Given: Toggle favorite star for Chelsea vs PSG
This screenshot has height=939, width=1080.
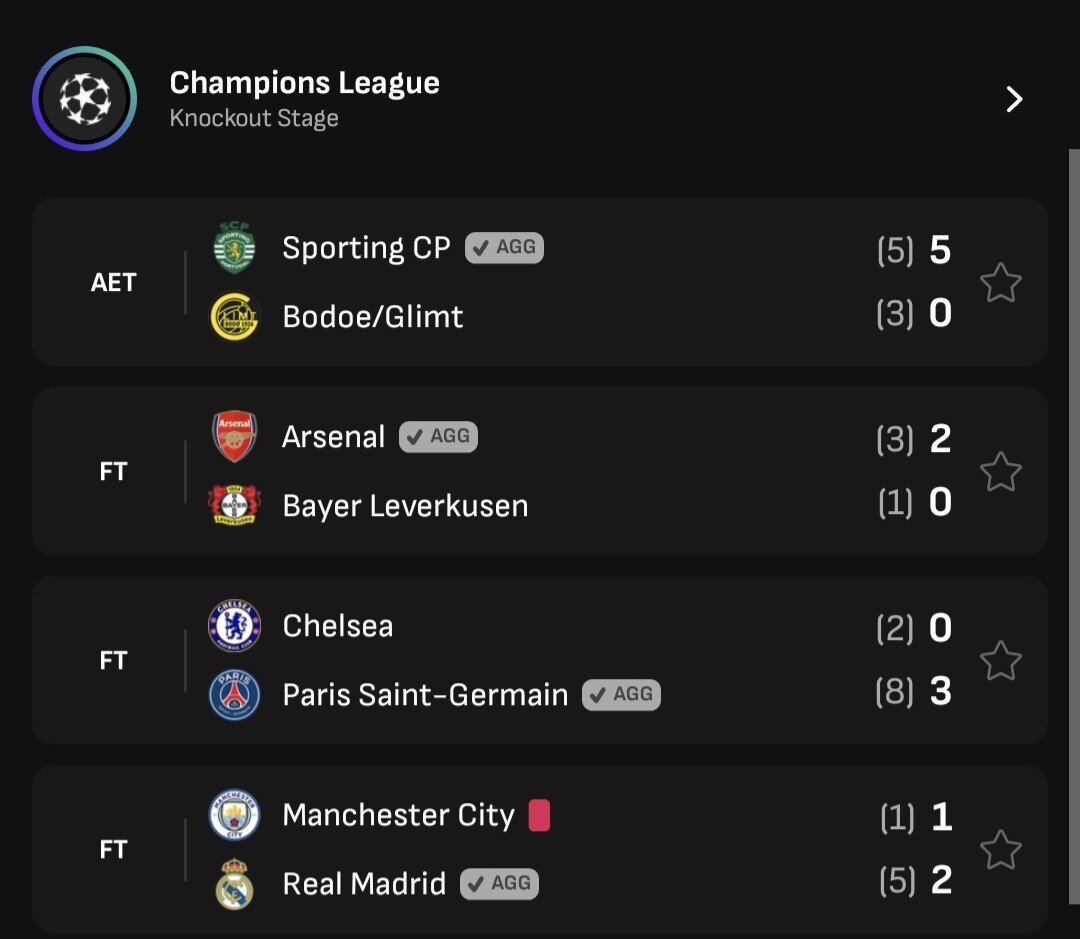Looking at the screenshot, I should click(x=1000, y=661).
